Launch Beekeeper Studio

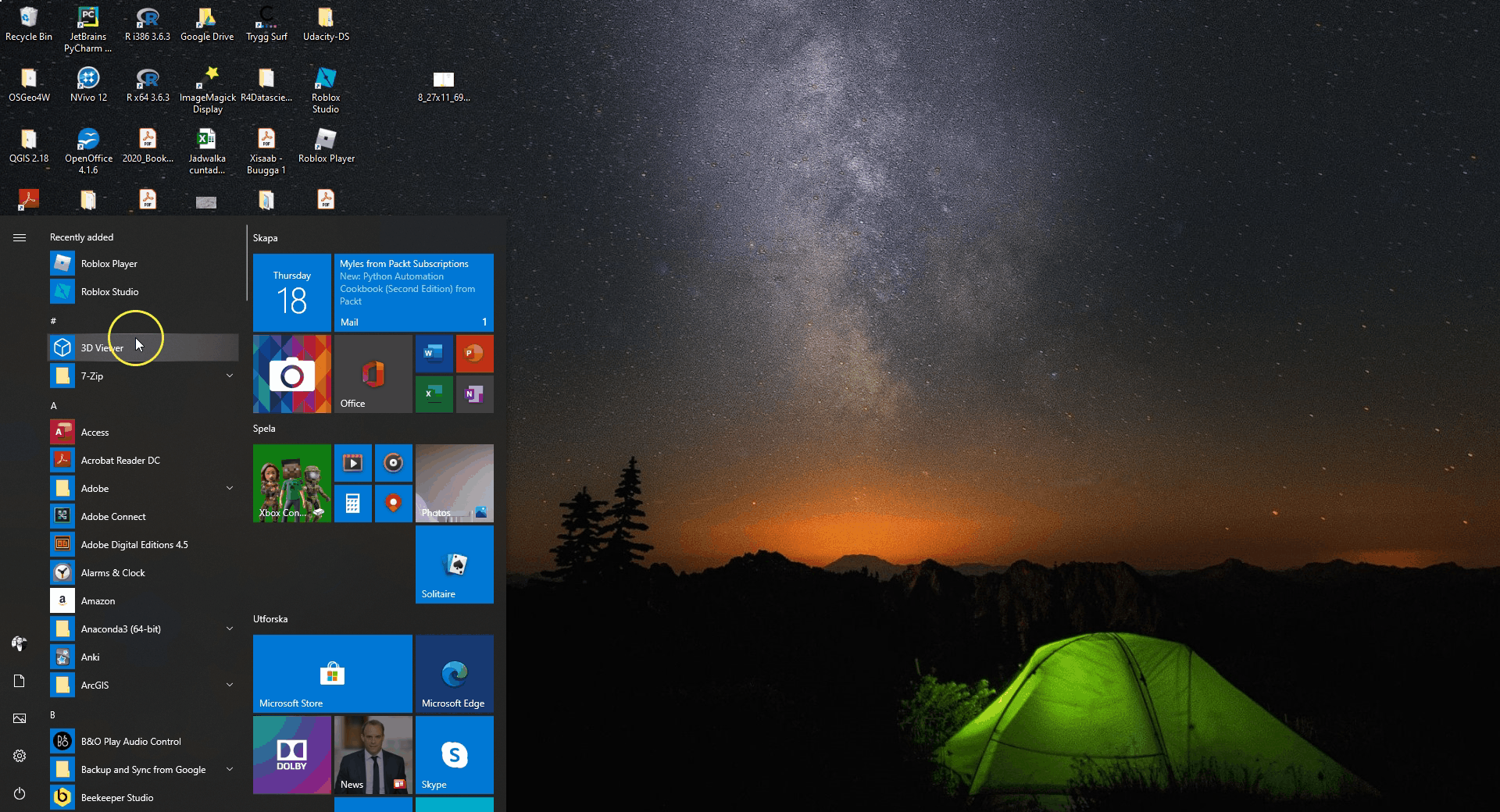143,798
